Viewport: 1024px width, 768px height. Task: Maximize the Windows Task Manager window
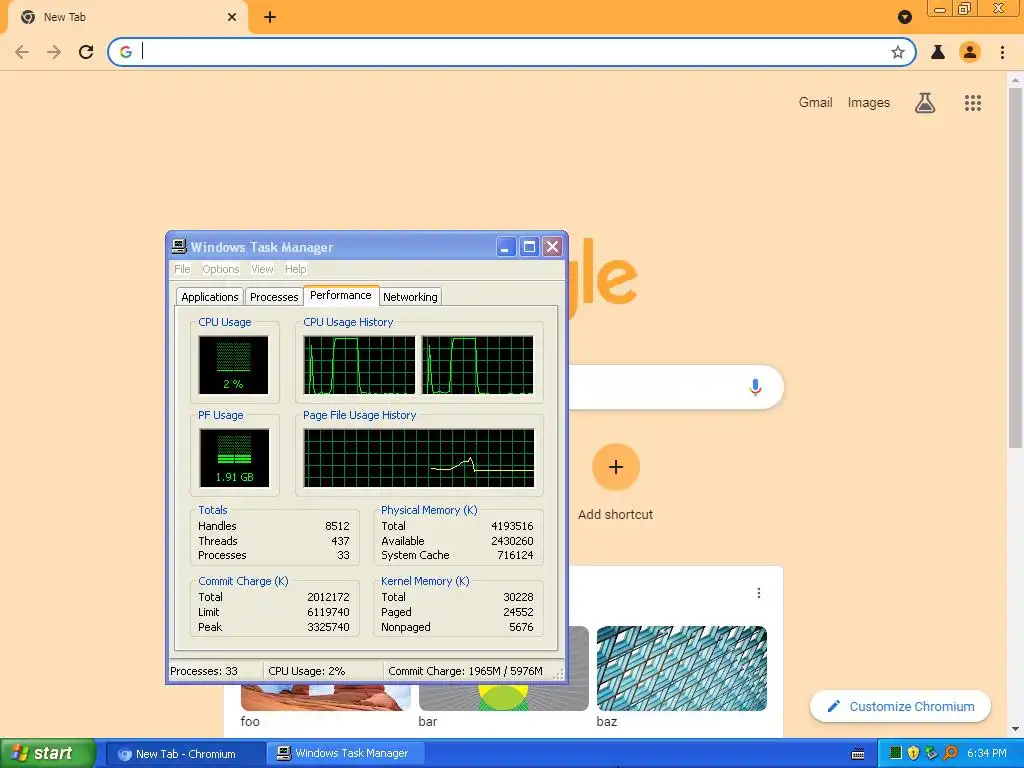[529, 247]
